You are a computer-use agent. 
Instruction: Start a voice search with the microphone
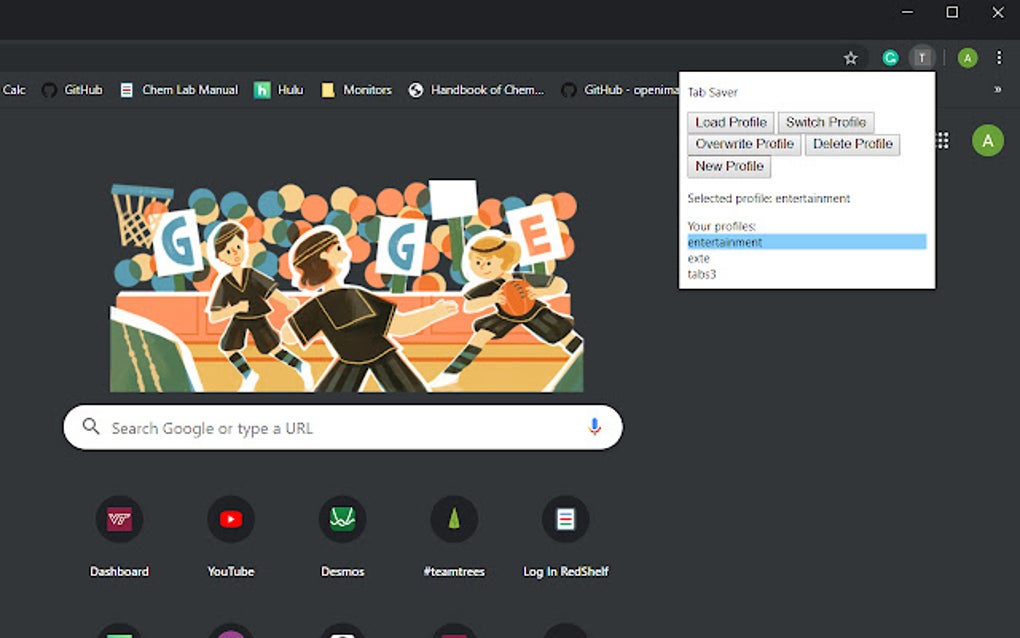(594, 426)
